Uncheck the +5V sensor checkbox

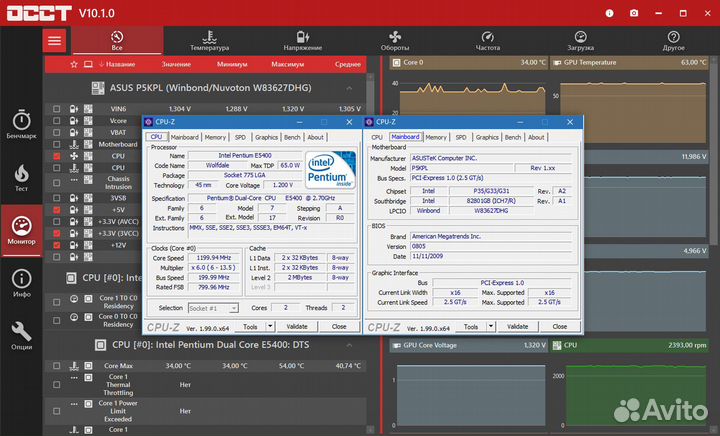(x=57, y=210)
